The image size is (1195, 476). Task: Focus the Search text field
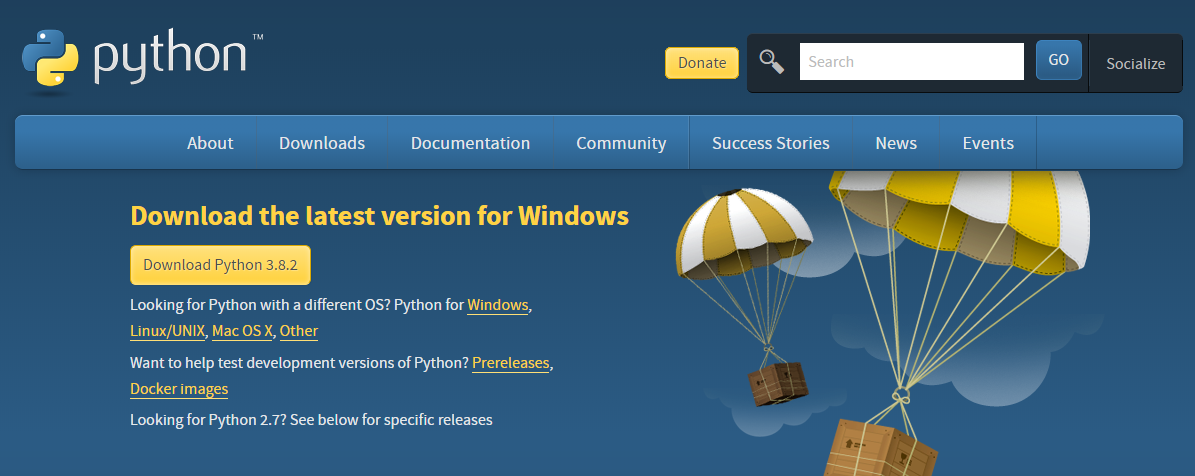[x=911, y=62]
